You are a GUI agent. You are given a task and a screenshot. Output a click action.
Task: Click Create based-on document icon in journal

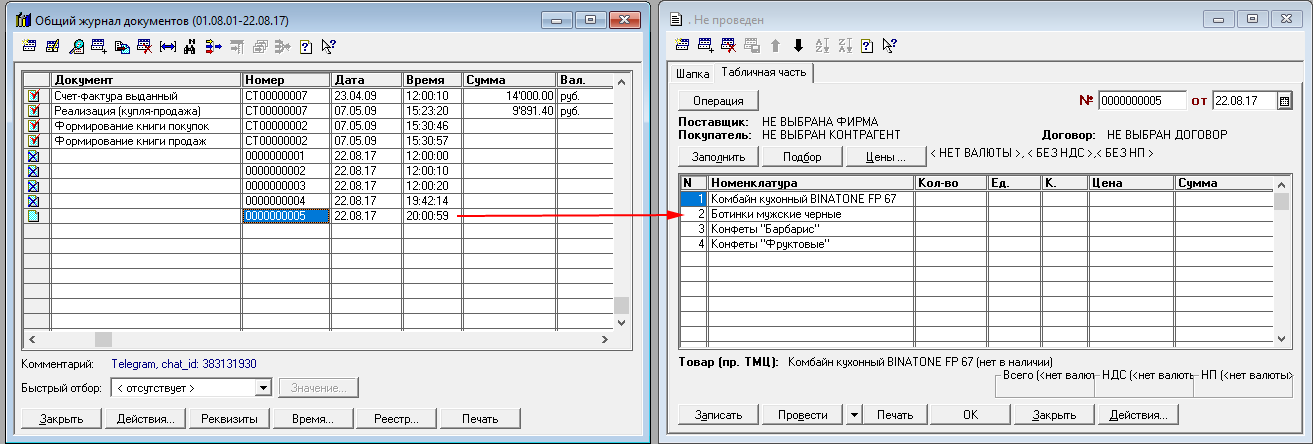[x=121, y=46]
